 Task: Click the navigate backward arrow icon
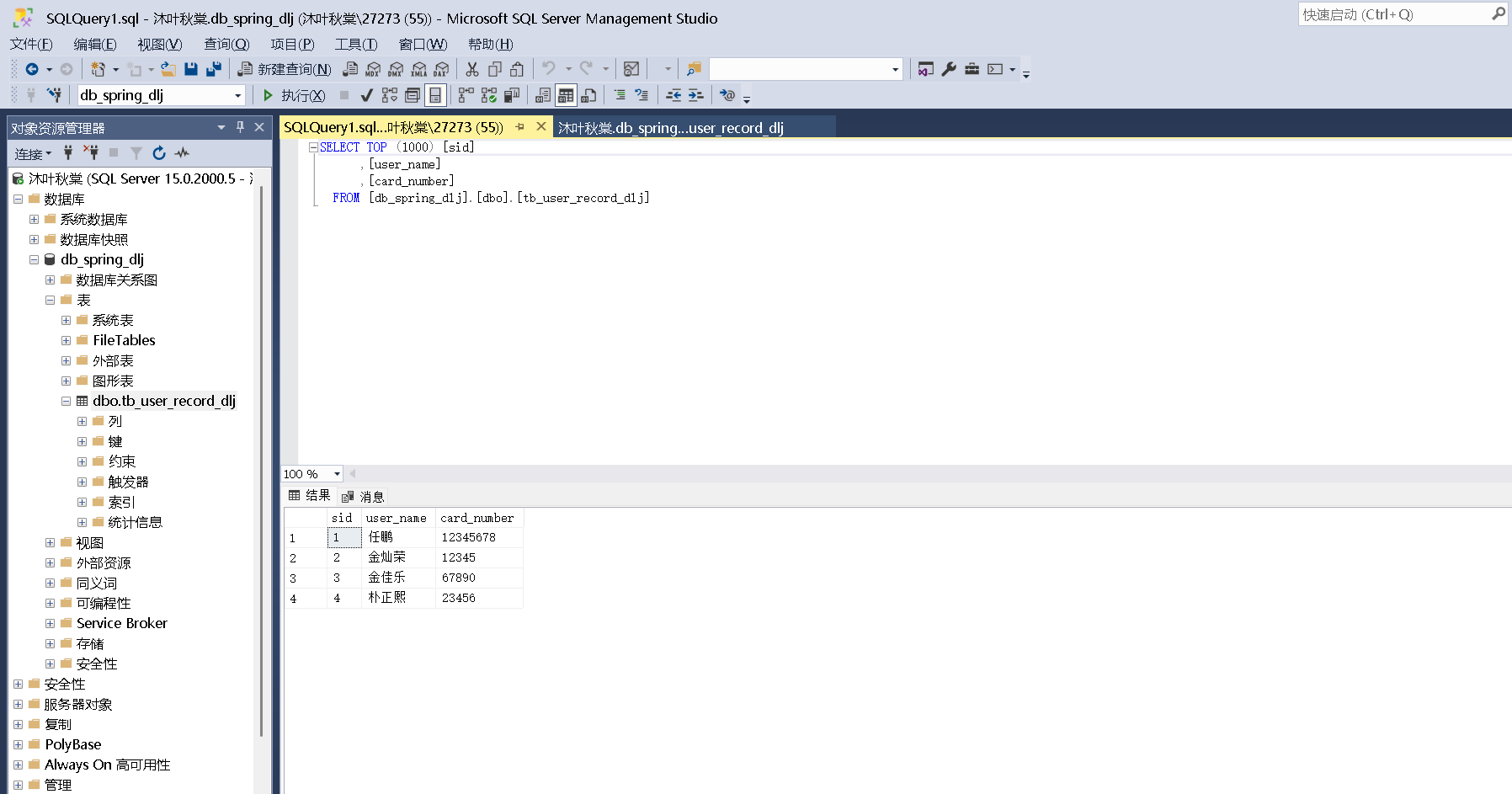coord(32,69)
